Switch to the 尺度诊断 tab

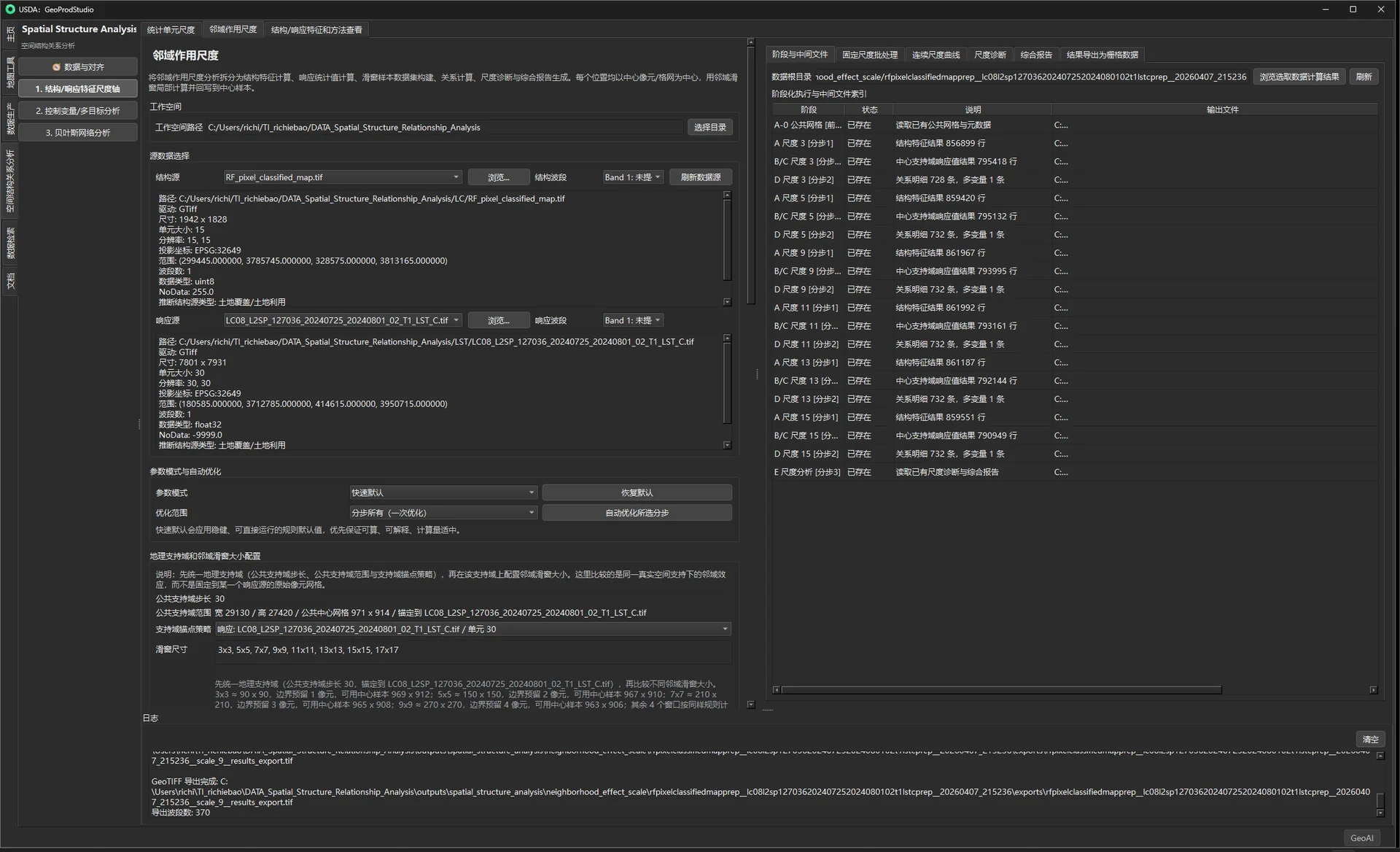coord(989,55)
